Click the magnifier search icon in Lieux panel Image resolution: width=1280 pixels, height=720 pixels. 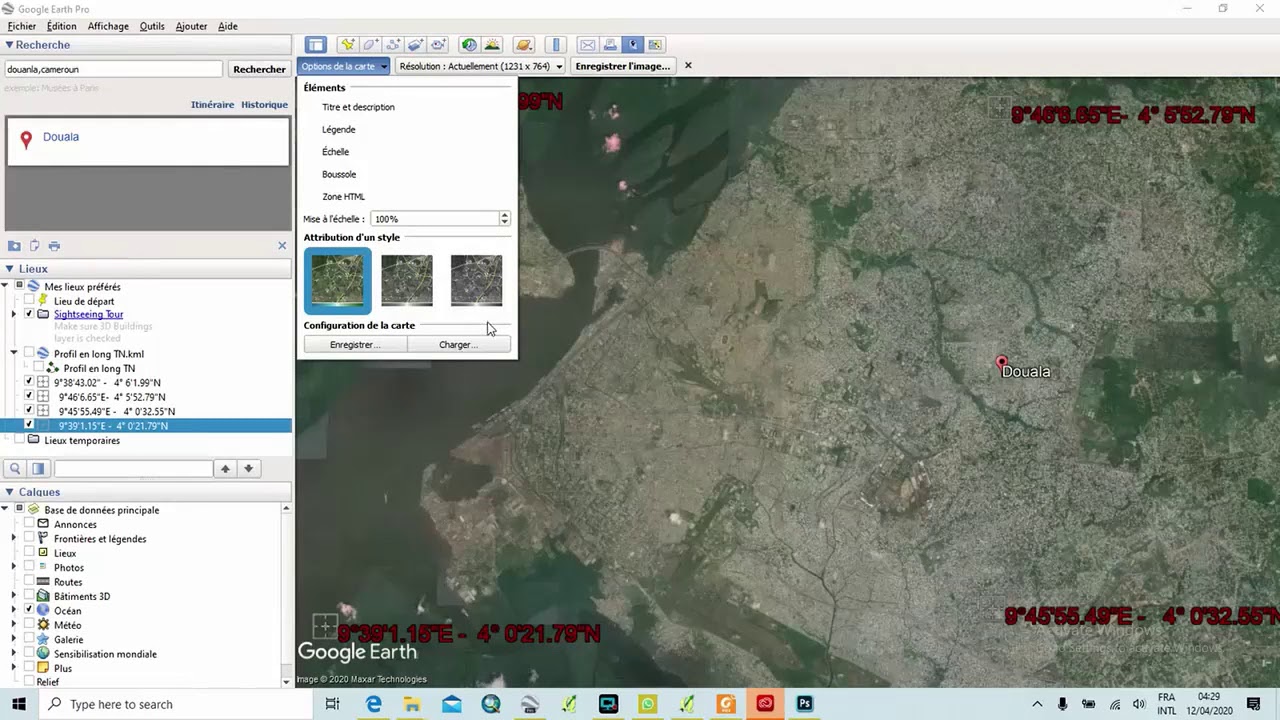[x=15, y=469]
